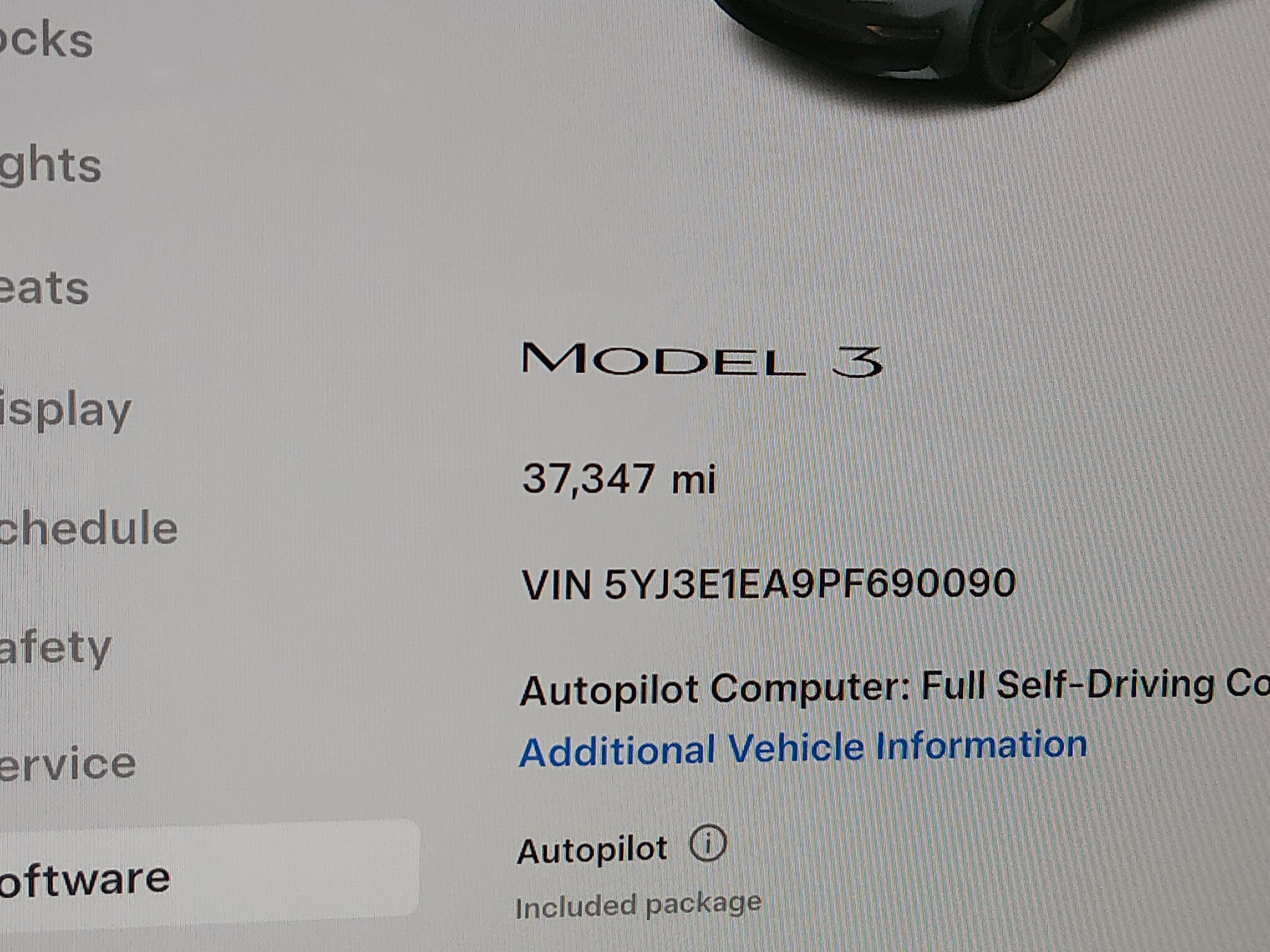Tap the Model 3 name heading
This screenshot has height=952, width=1270.
702,360
